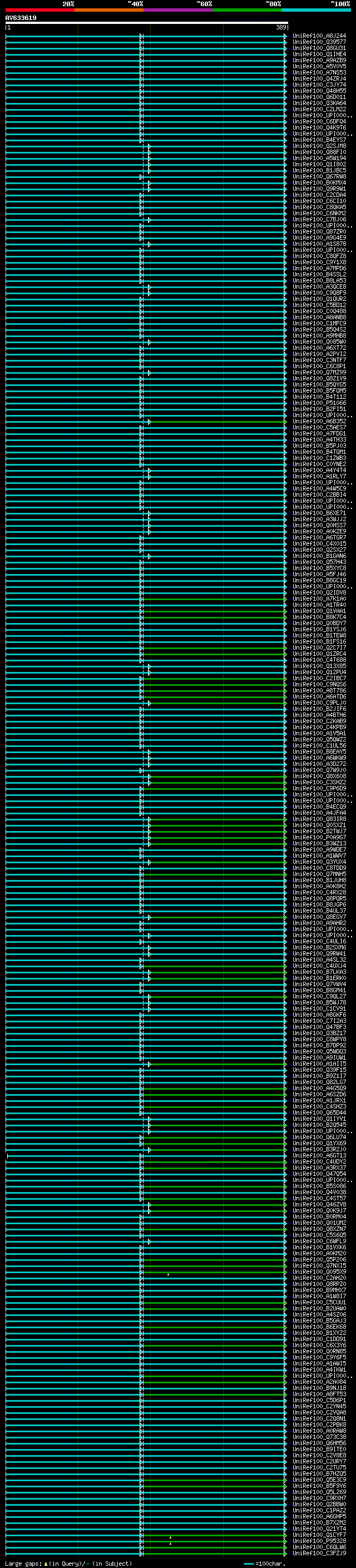This screenshot has height=1568, width=356.
Task: Select label UniRef100_A1V5A1
Action: (x=319, y=733)
